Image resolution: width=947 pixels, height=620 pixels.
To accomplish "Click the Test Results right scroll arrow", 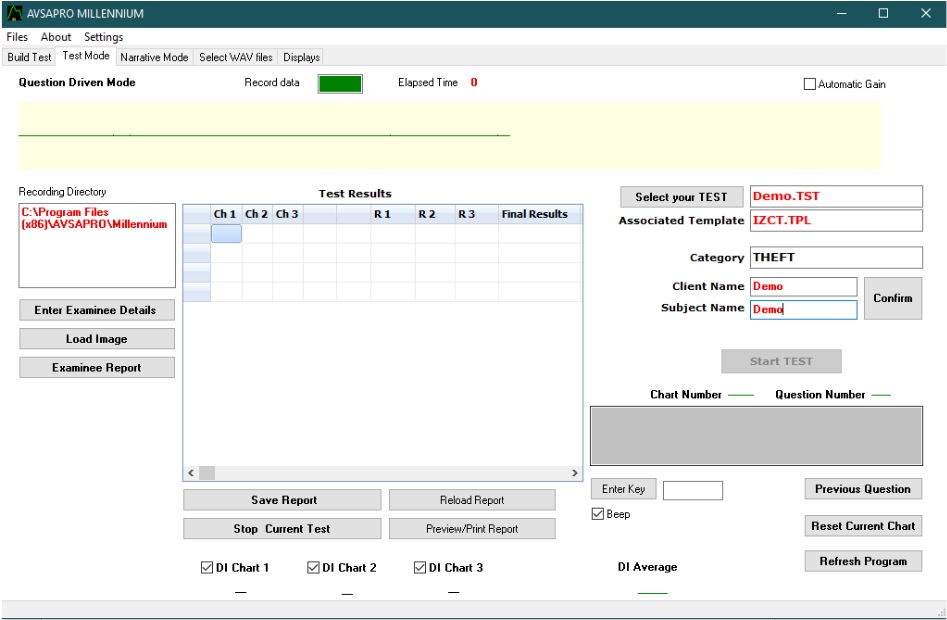I will pyautogui.click(x=574, y=473).
